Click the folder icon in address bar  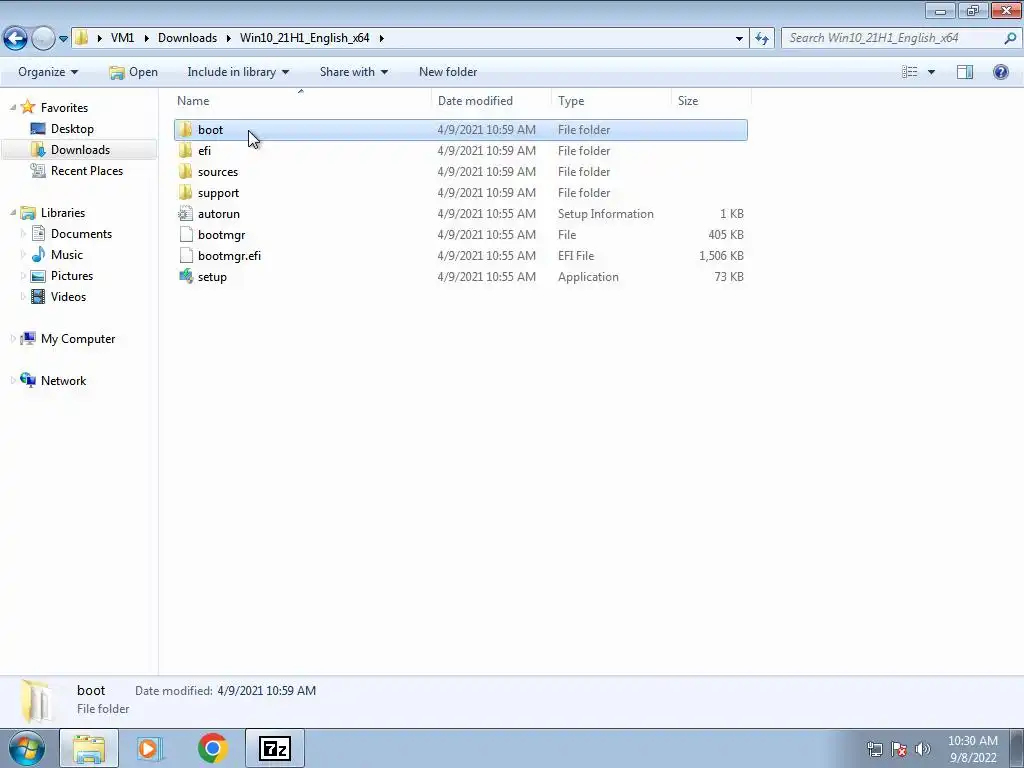click(x=81, y=38)
